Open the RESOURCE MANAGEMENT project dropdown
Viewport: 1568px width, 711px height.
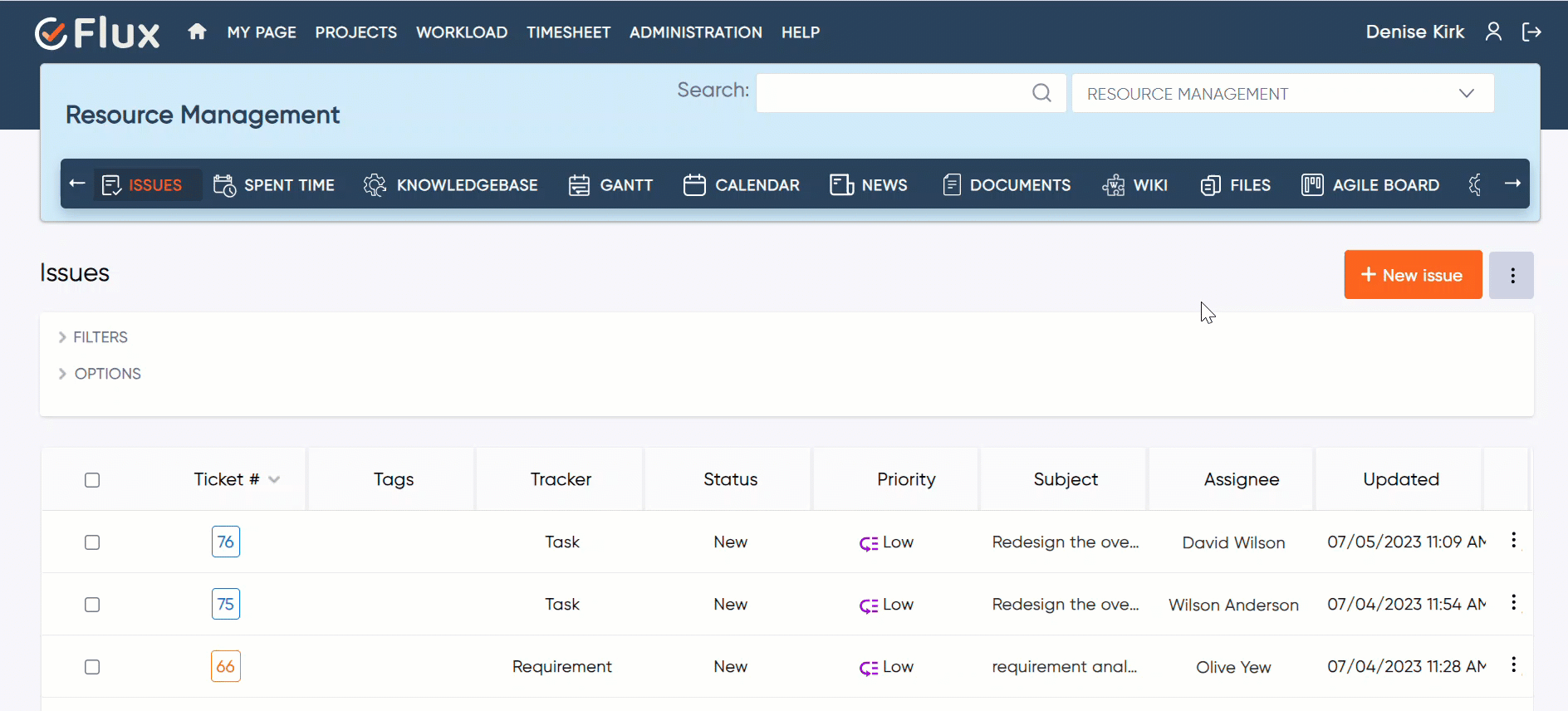[x=1282, y=94]
